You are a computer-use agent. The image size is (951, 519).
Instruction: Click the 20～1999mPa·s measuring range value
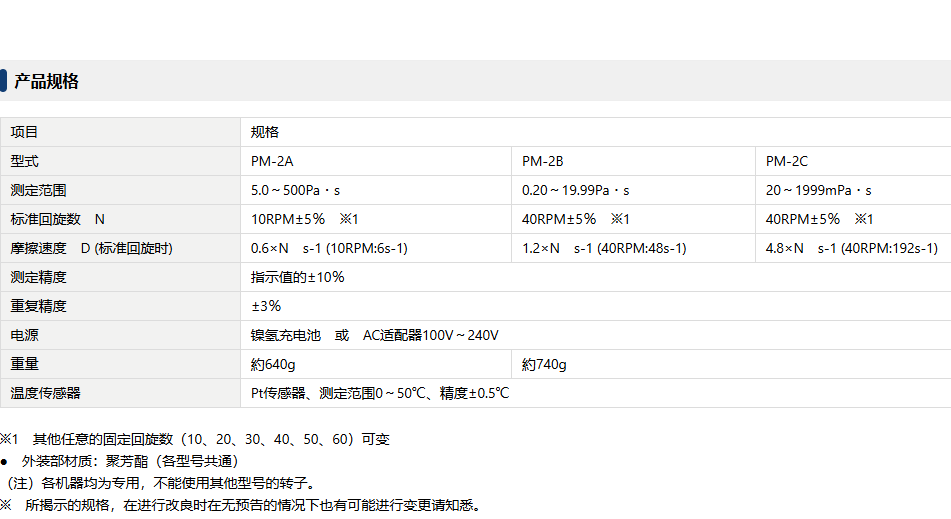click(819, 190)
